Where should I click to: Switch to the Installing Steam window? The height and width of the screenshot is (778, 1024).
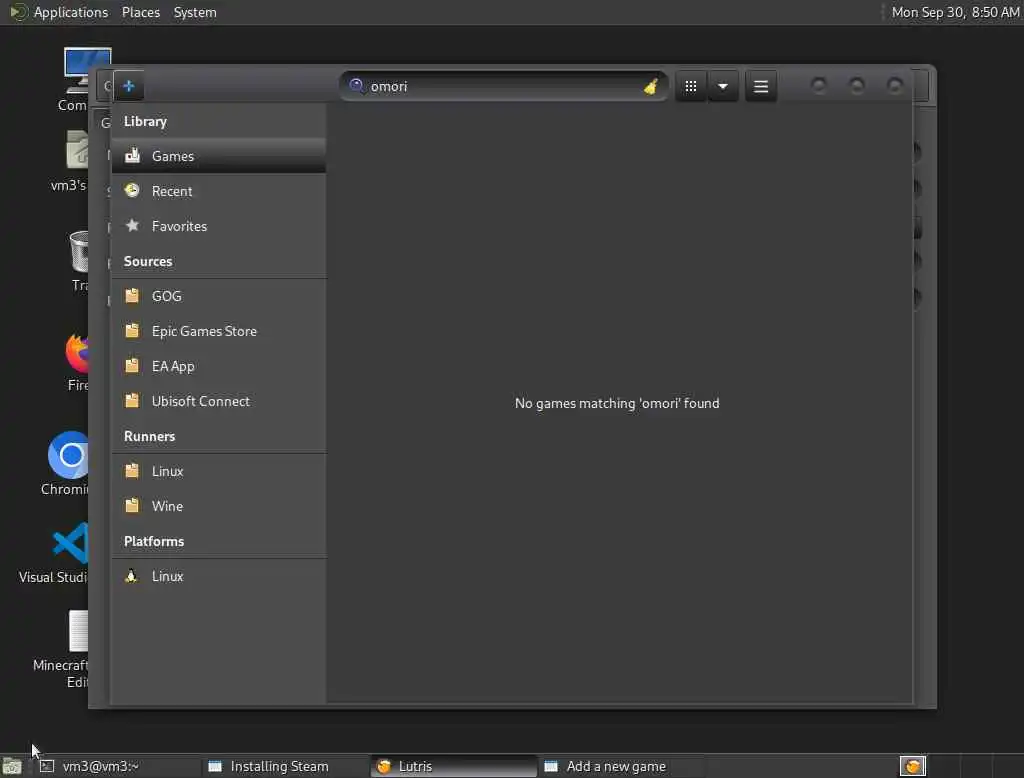[285, 766]
